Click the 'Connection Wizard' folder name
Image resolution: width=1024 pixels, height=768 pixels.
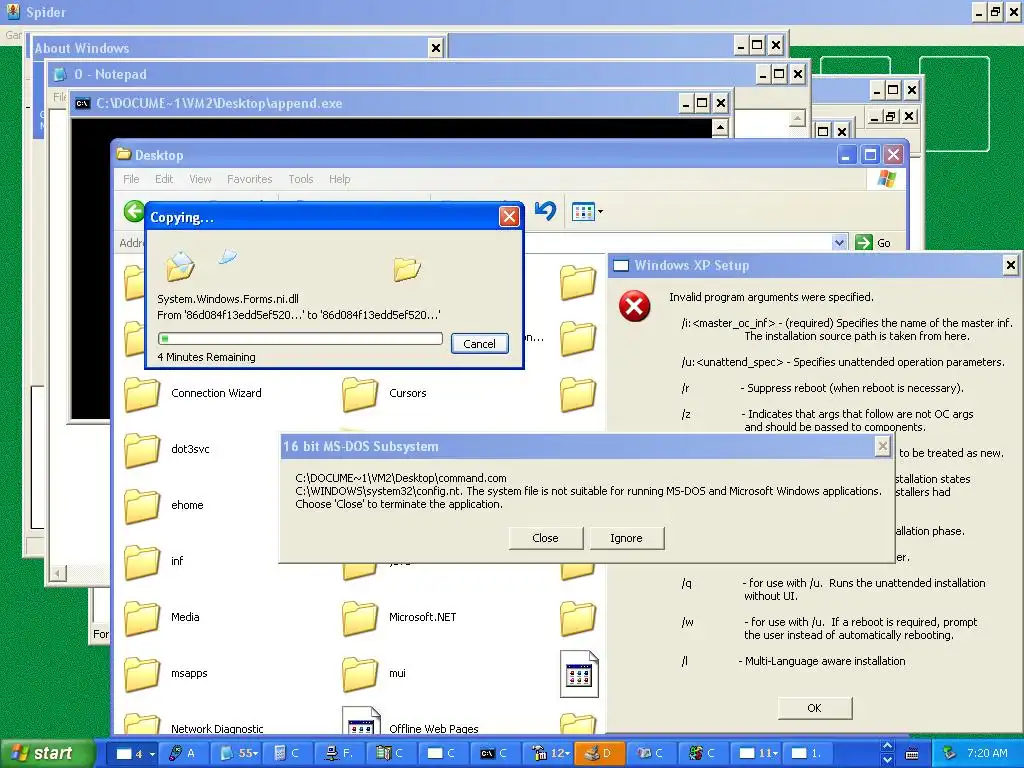(x=216, y=393)
